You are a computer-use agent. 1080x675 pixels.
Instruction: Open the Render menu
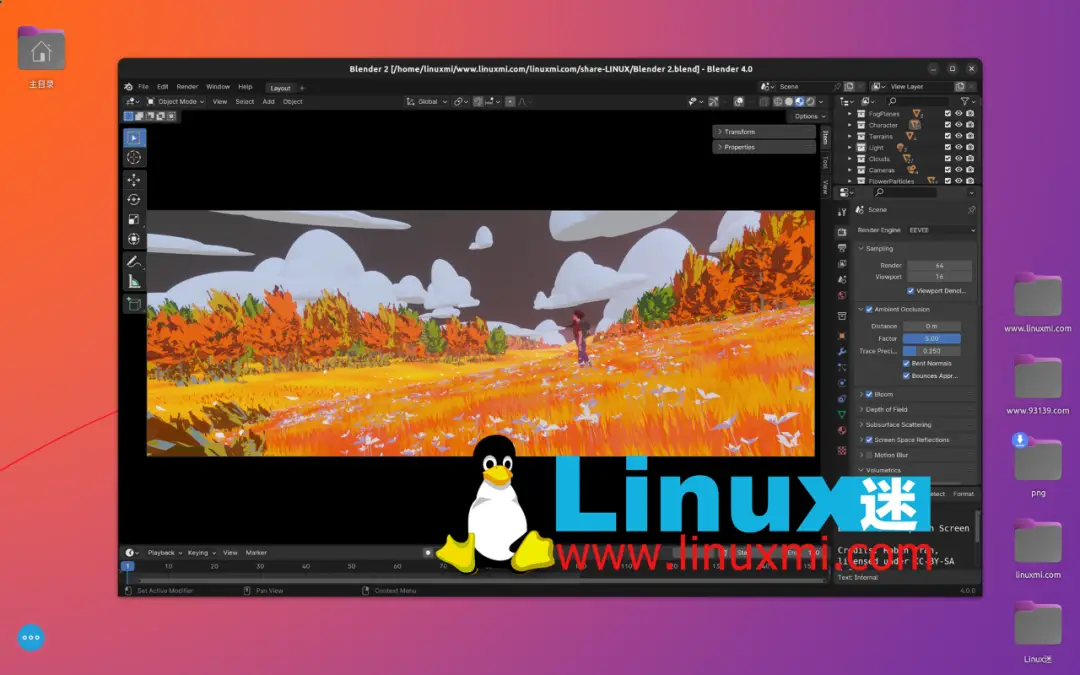(187, 87)
